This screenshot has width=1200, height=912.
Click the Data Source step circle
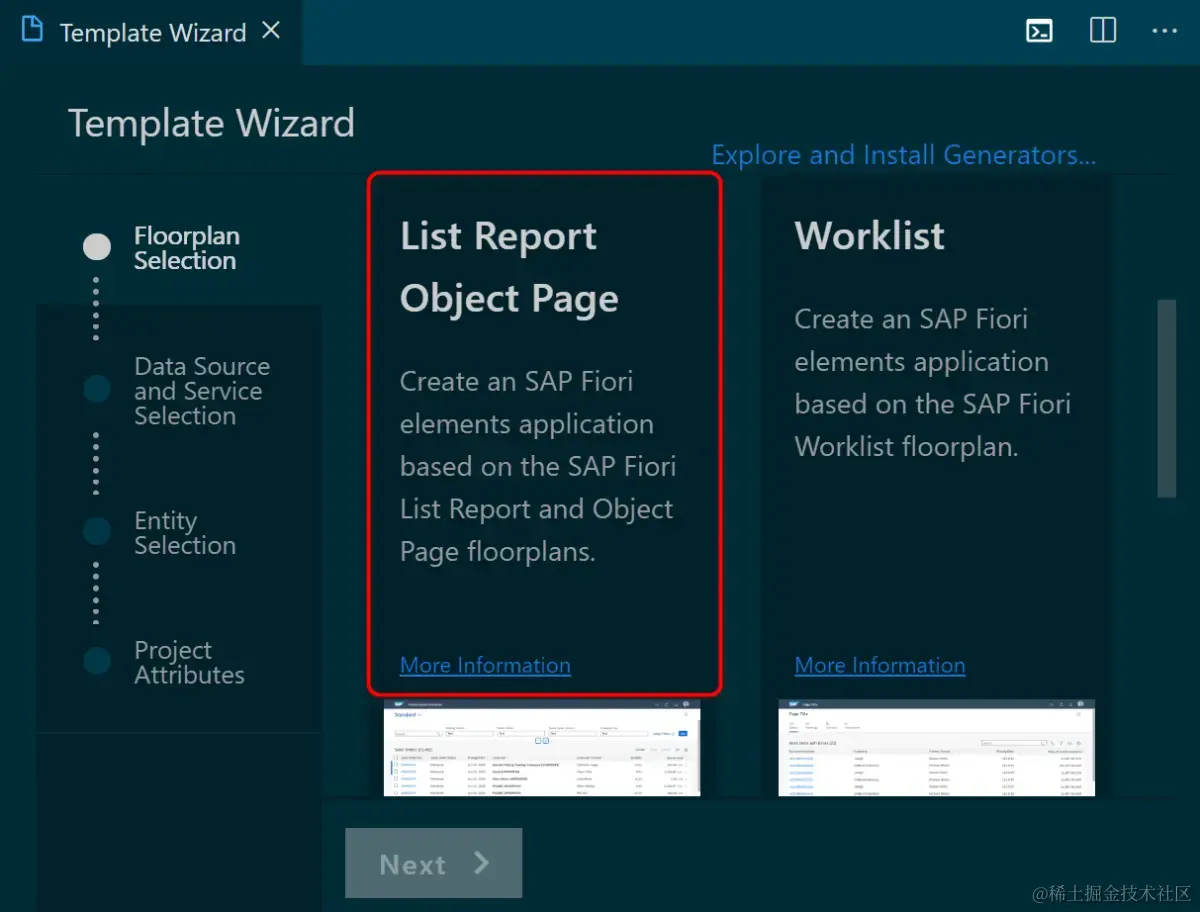pos(97,388)
